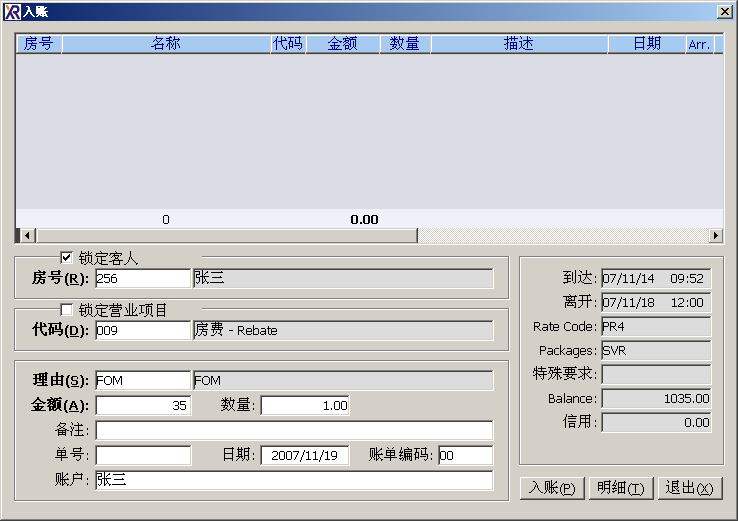Click the Arr. column header
The width and height of the screenshot is (738, 521).
pyautogui.click(x=700, y=44)
